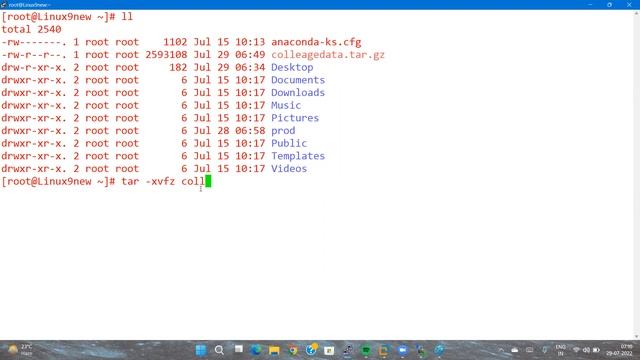Screen dimensions: 640x360
Task: Click the green app icon on the taskbar
Action: 366,350
